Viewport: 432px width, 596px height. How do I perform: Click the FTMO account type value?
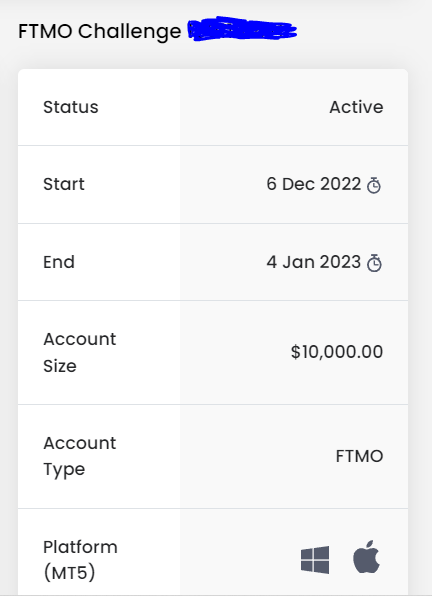(x=359, y=456)
